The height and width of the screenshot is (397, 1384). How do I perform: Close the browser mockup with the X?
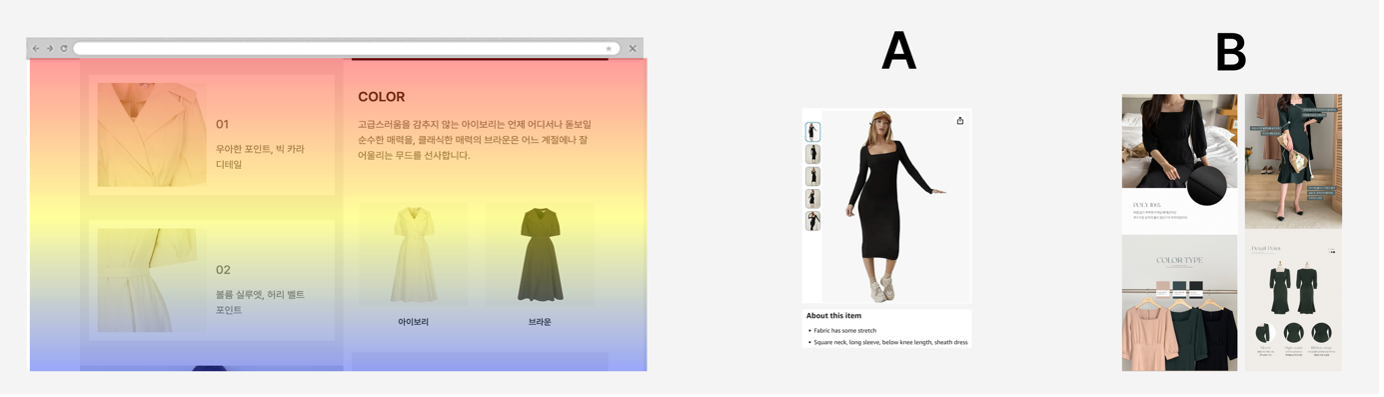point(632,48)
